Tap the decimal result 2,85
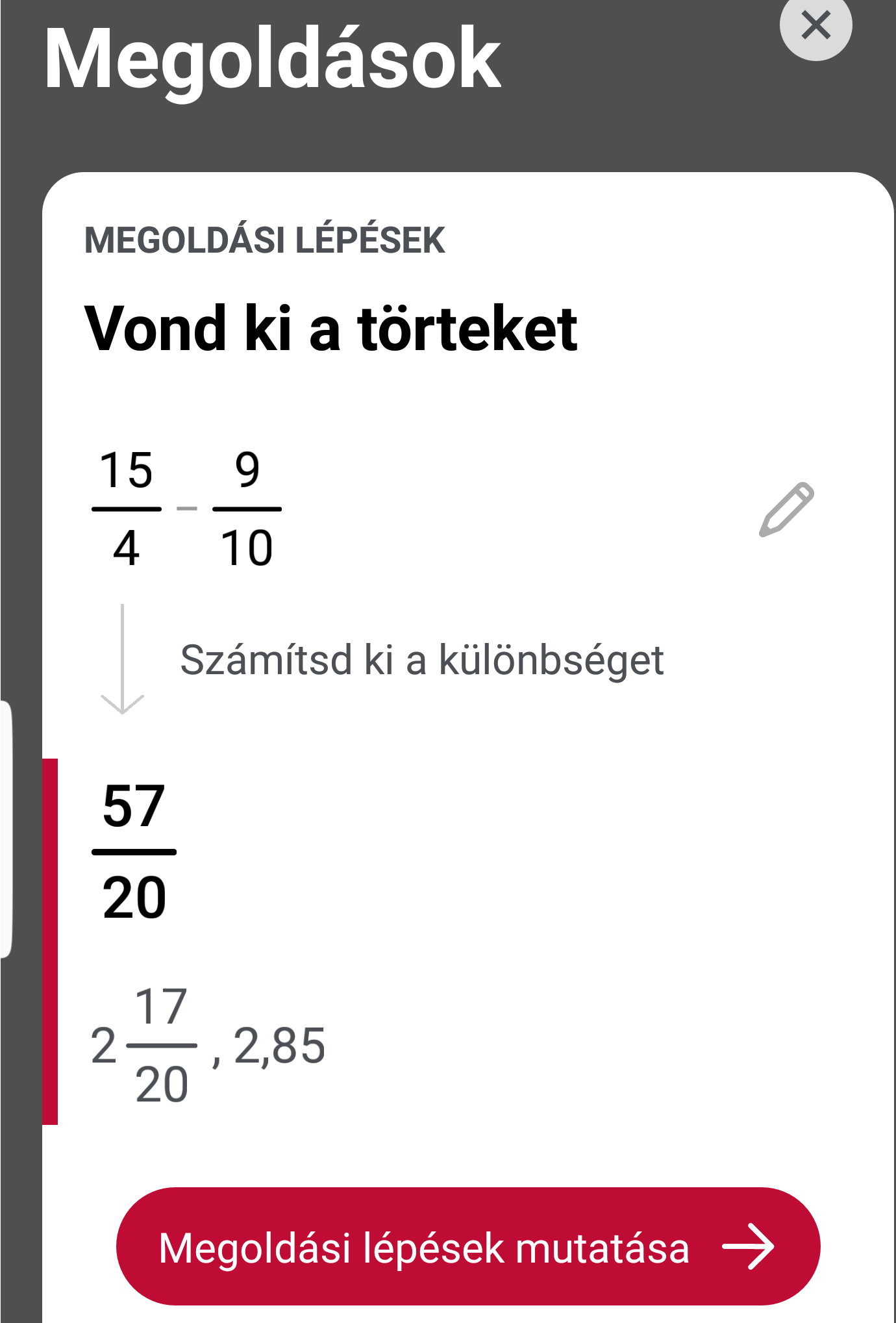This screenshot has width=896, height=1323. tap(279, 1046)
